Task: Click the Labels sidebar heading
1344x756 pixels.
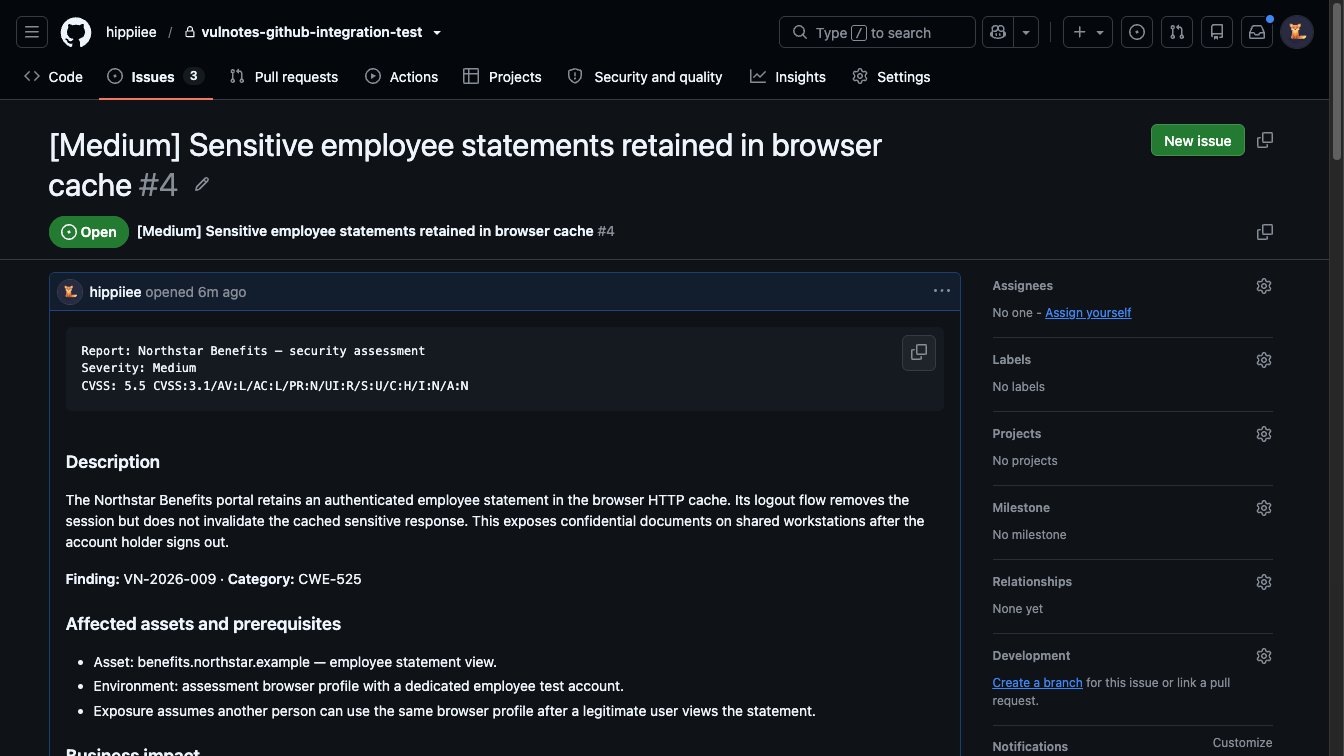Action: [1011, 360]
